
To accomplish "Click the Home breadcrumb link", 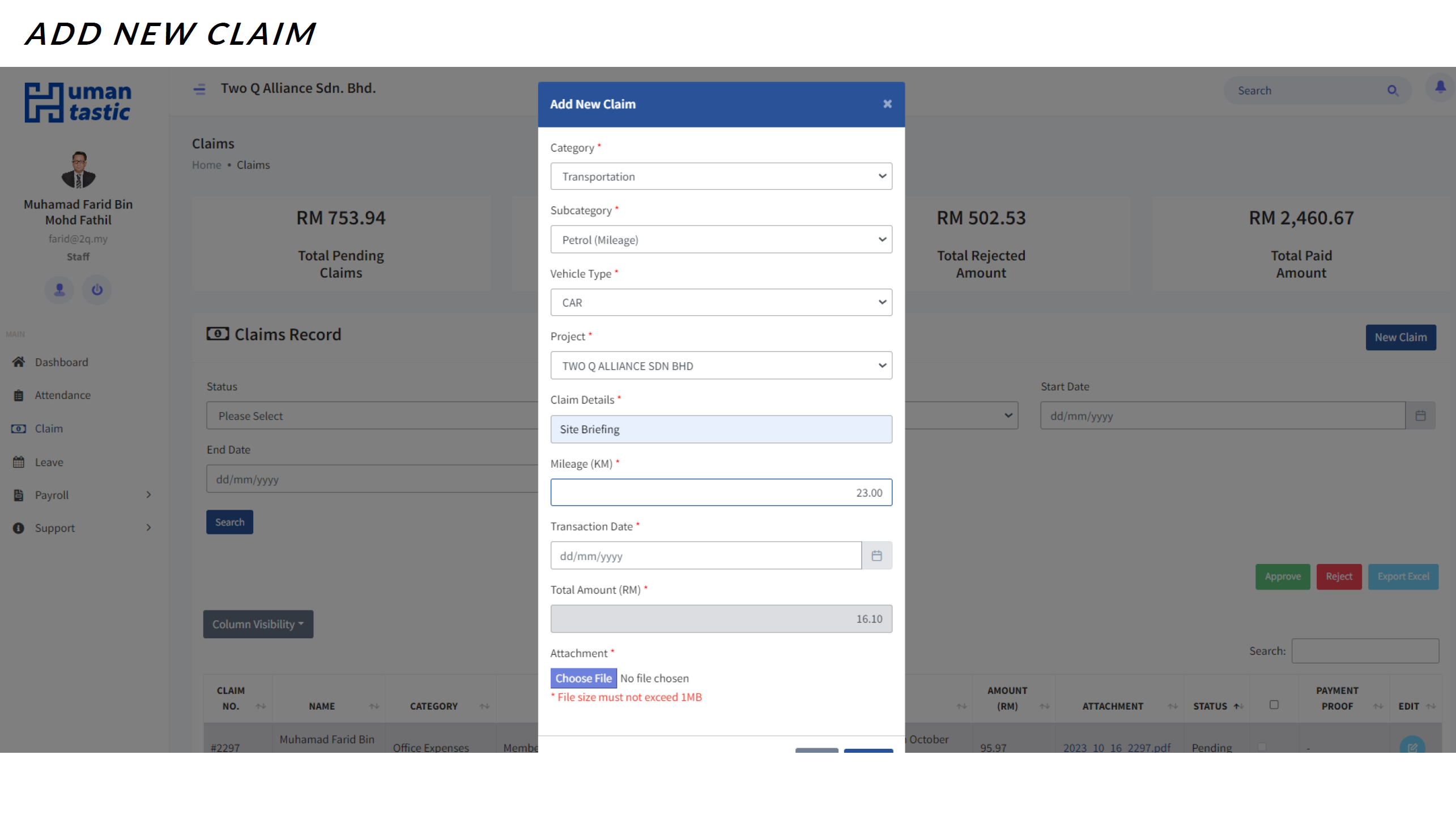I will pyautogui.click(x=207, y=165).
